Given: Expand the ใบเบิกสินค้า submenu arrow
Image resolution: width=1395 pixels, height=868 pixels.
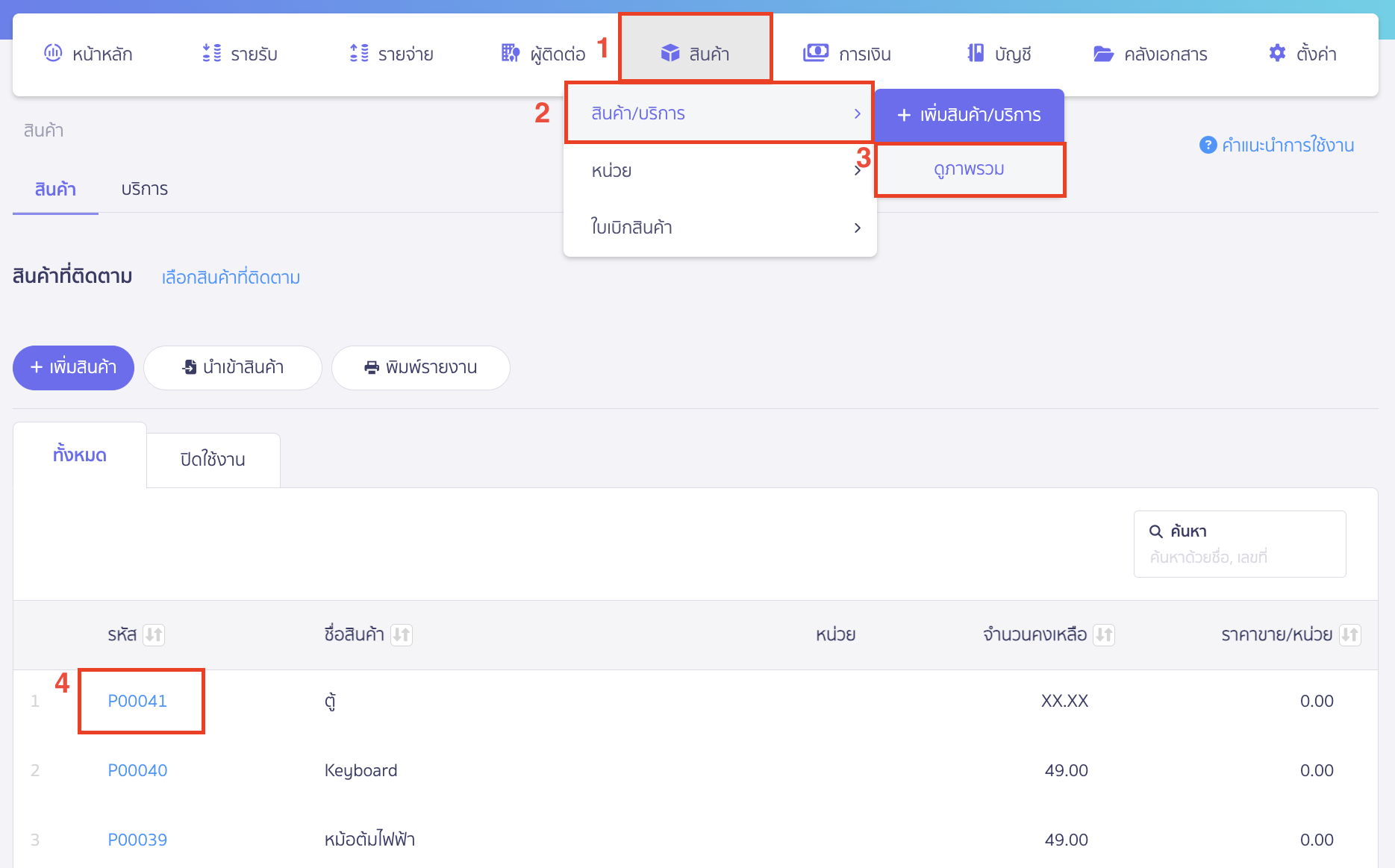Looking at the screenshot, I should (x=857, y=228).
